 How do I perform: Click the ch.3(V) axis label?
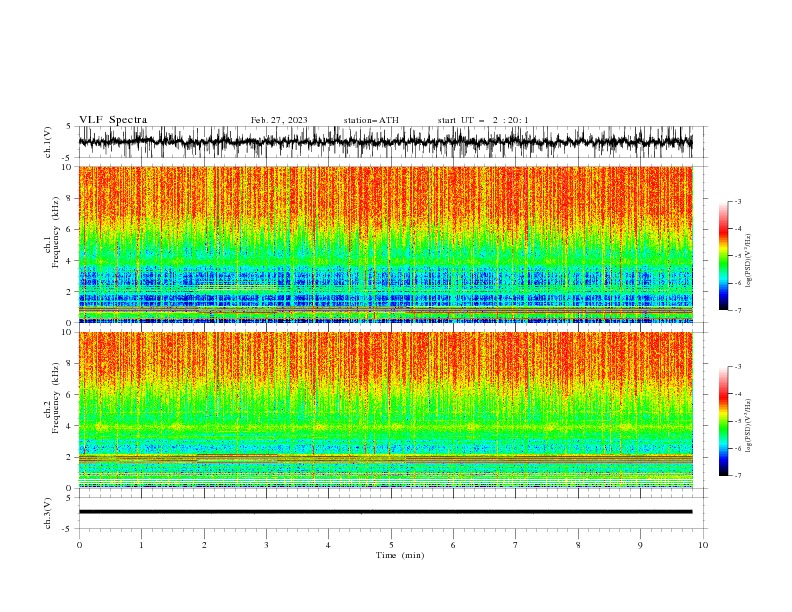(x=48, y=513)
